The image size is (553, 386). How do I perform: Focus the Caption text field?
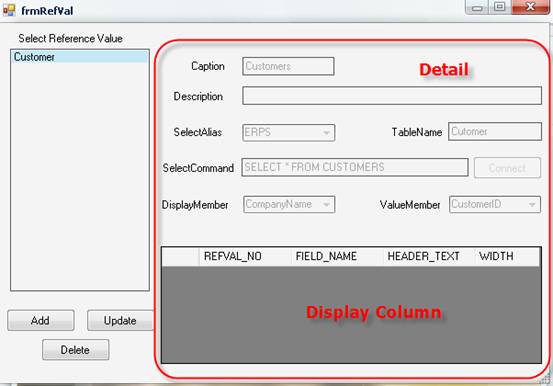pyautogui.click(x=288, y=66)
